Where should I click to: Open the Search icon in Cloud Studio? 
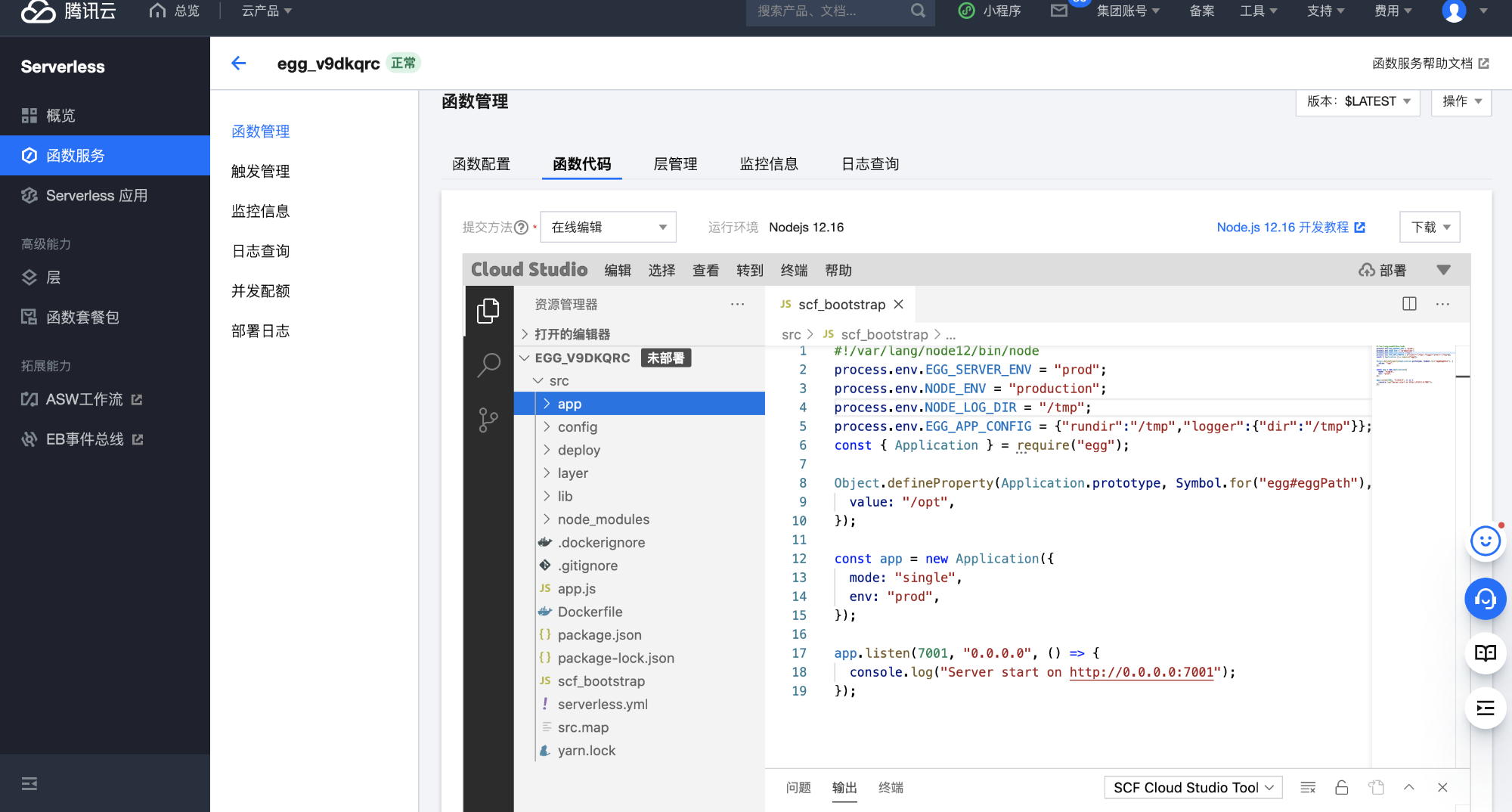click(488, 365)
